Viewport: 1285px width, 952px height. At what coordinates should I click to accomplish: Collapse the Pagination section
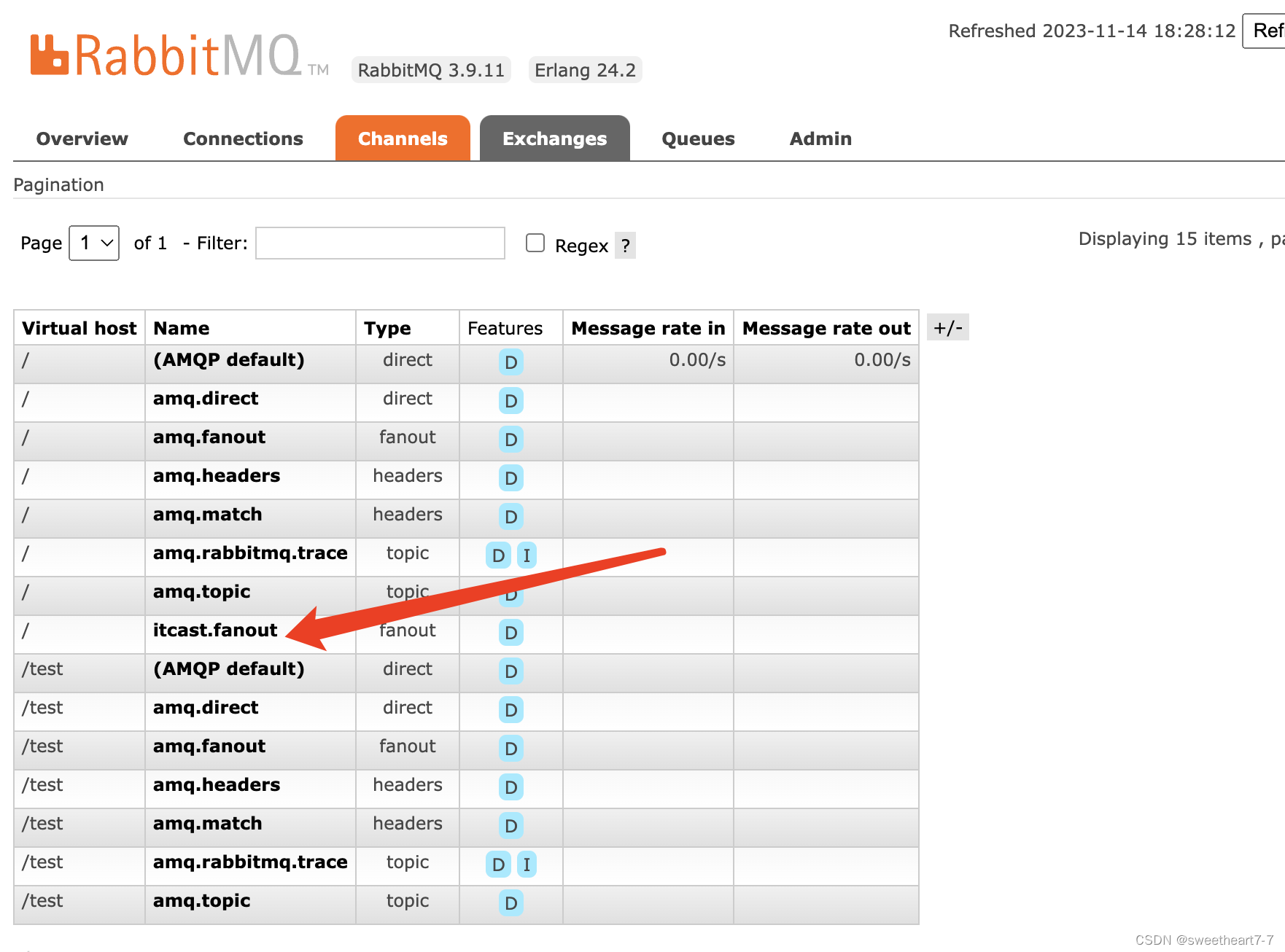pos(58,185)
